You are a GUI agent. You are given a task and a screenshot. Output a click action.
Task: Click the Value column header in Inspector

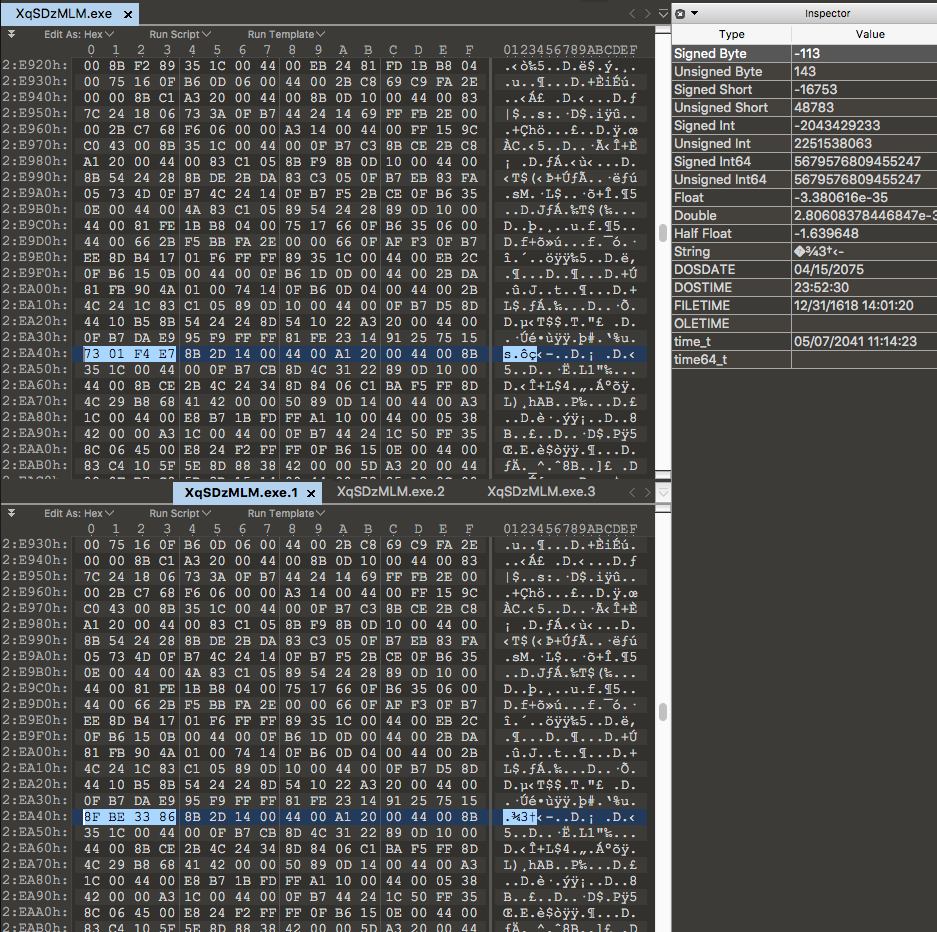(870, 34)
